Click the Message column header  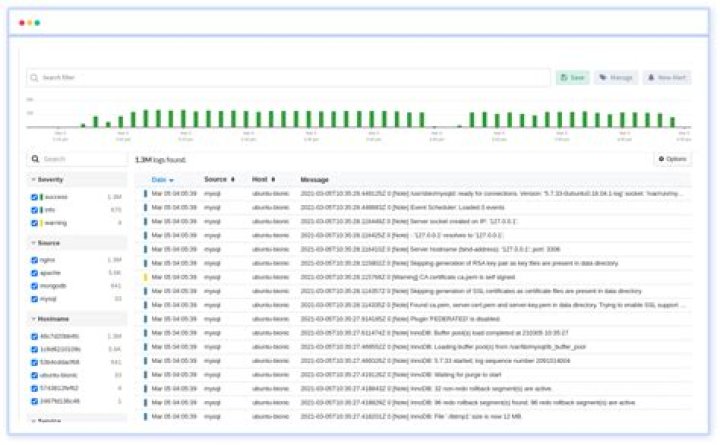(x=315, y=179)
